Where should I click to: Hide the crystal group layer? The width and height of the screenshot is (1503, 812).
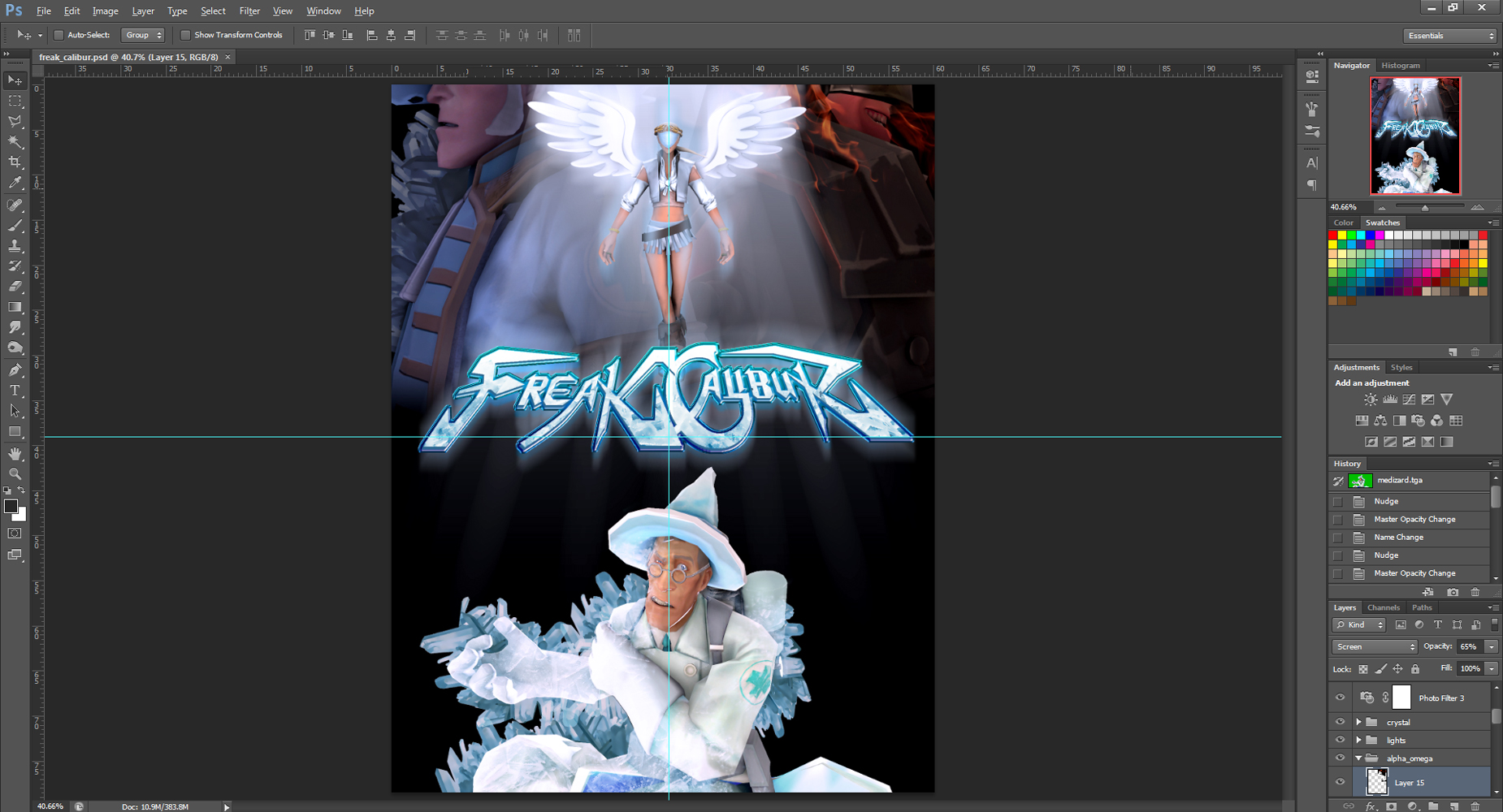(1340, 722)
